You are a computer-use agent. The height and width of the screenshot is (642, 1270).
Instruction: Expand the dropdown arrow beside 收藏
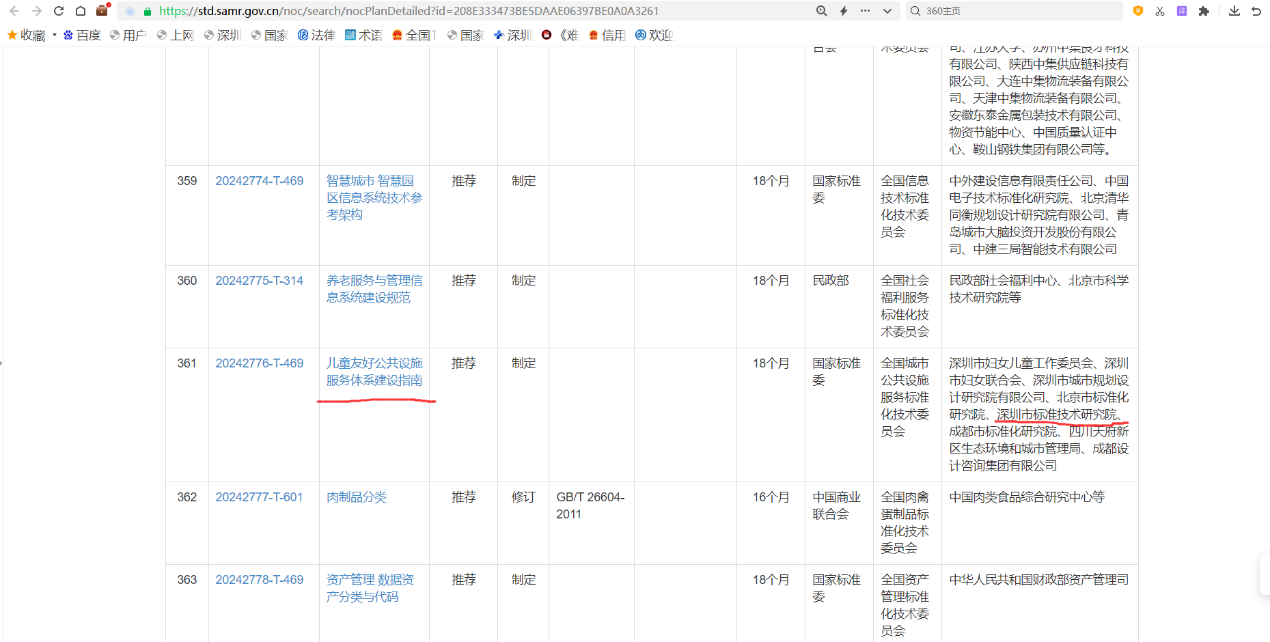54,35
